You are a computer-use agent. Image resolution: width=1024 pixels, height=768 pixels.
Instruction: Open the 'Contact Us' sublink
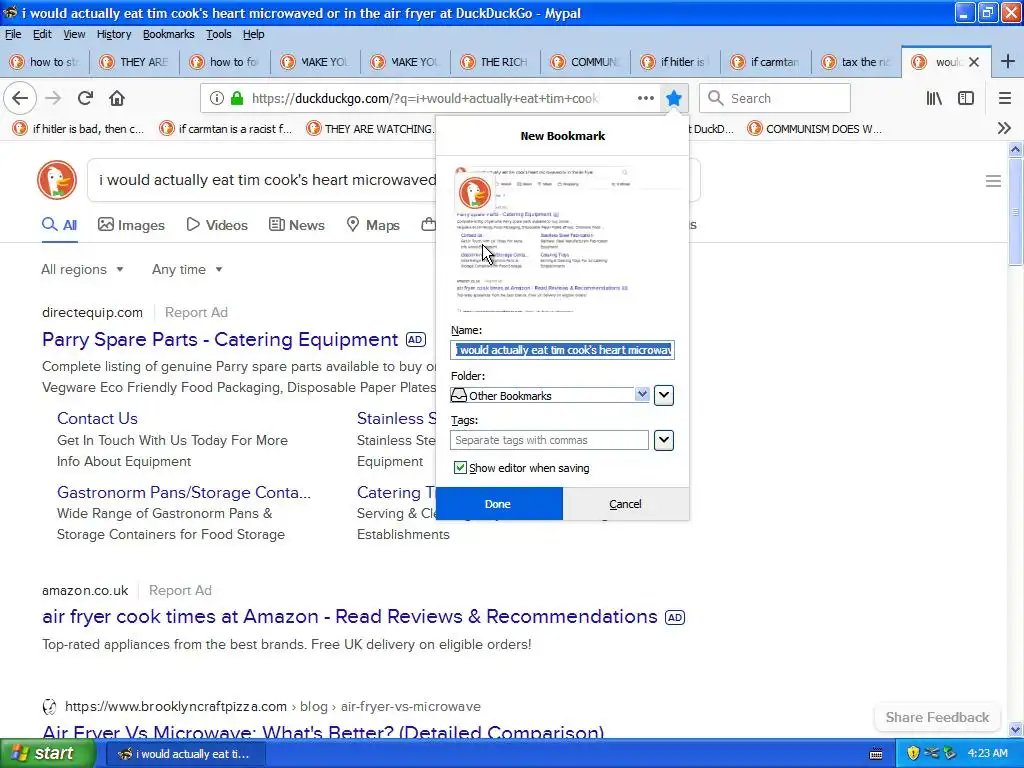tap(97, 419)
